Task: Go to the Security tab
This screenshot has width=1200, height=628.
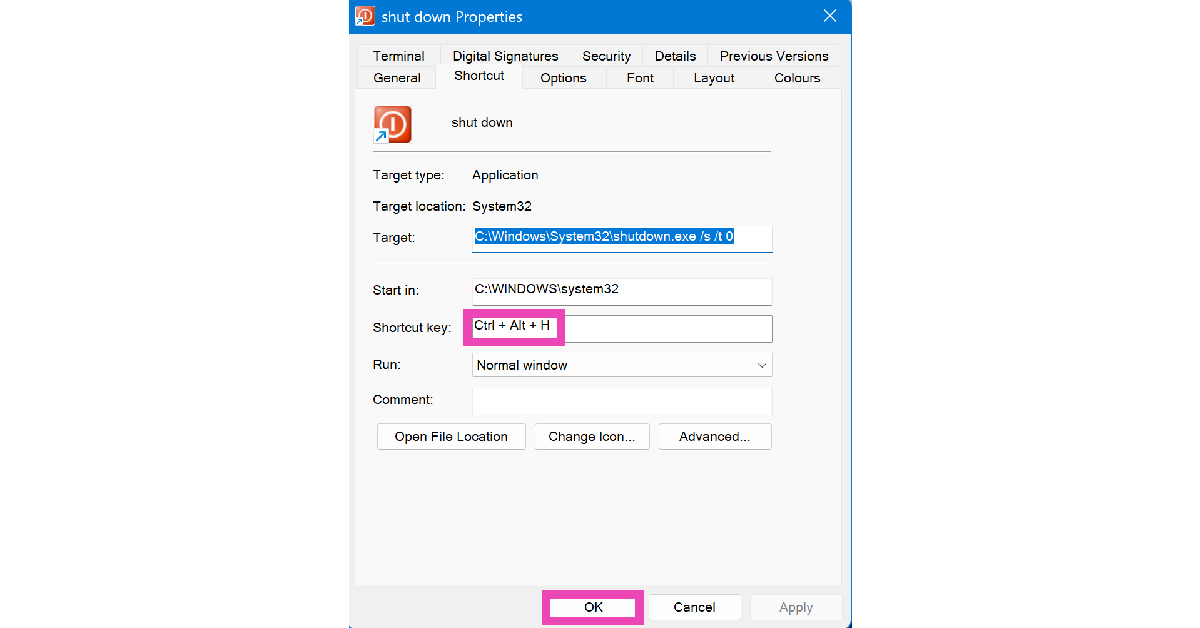Action: [606, 56]
